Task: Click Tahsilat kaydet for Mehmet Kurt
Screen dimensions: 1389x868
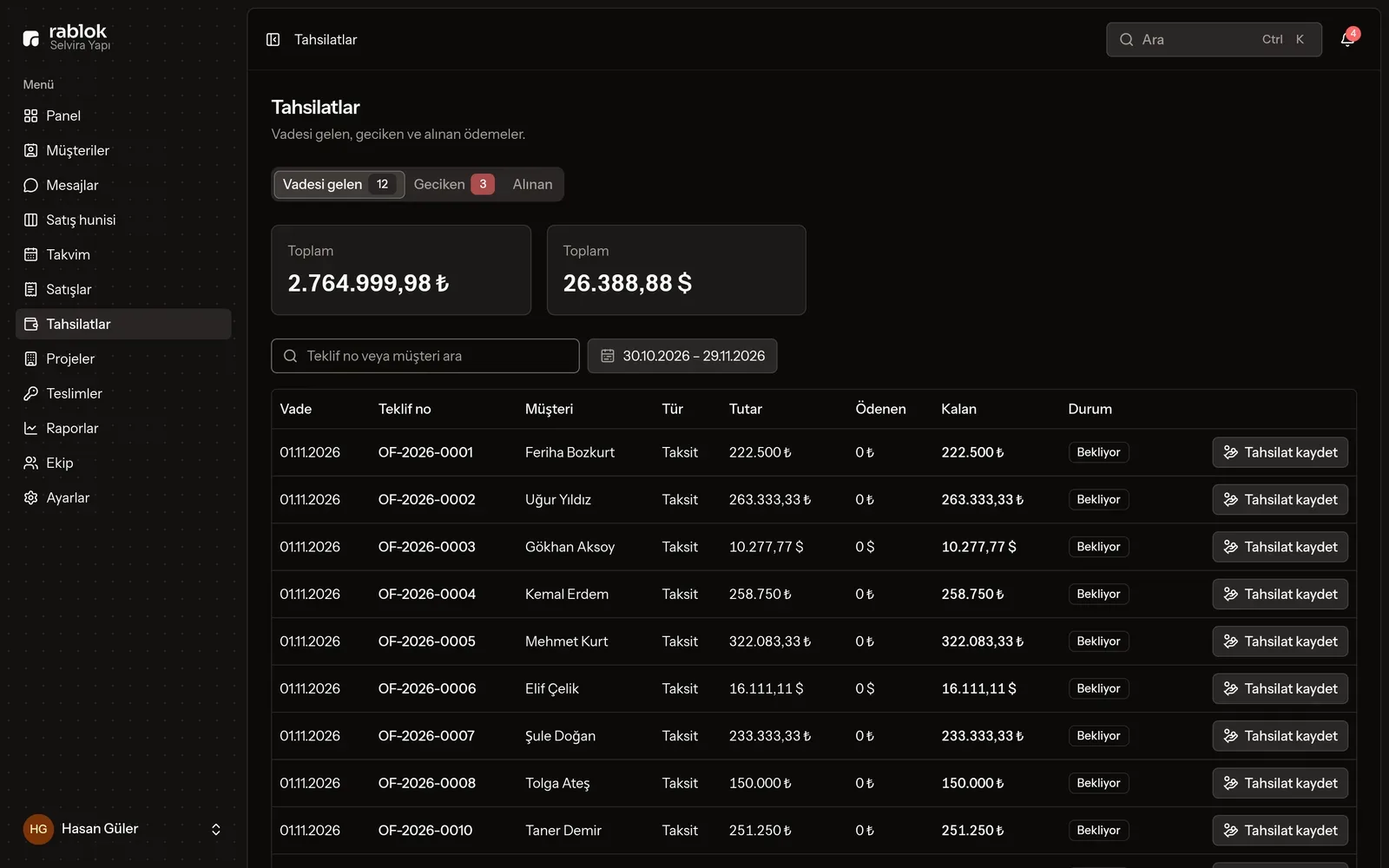Action: 1280,641
